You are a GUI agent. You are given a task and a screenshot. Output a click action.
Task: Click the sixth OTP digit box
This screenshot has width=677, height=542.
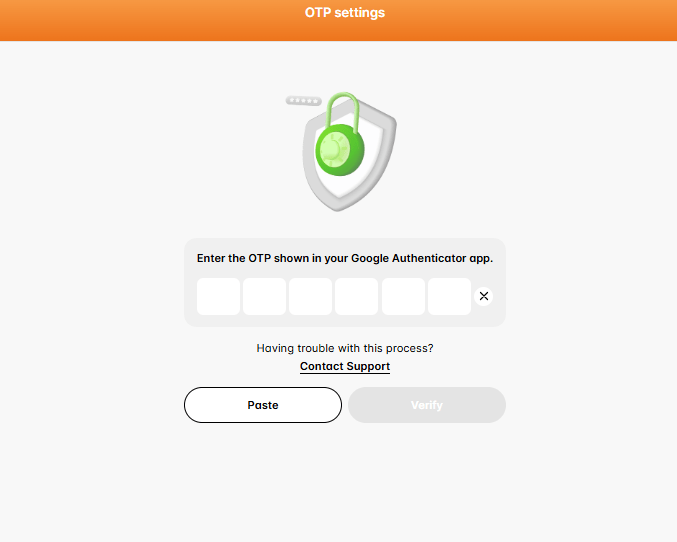pyautogui.click(x=449, y=297)
